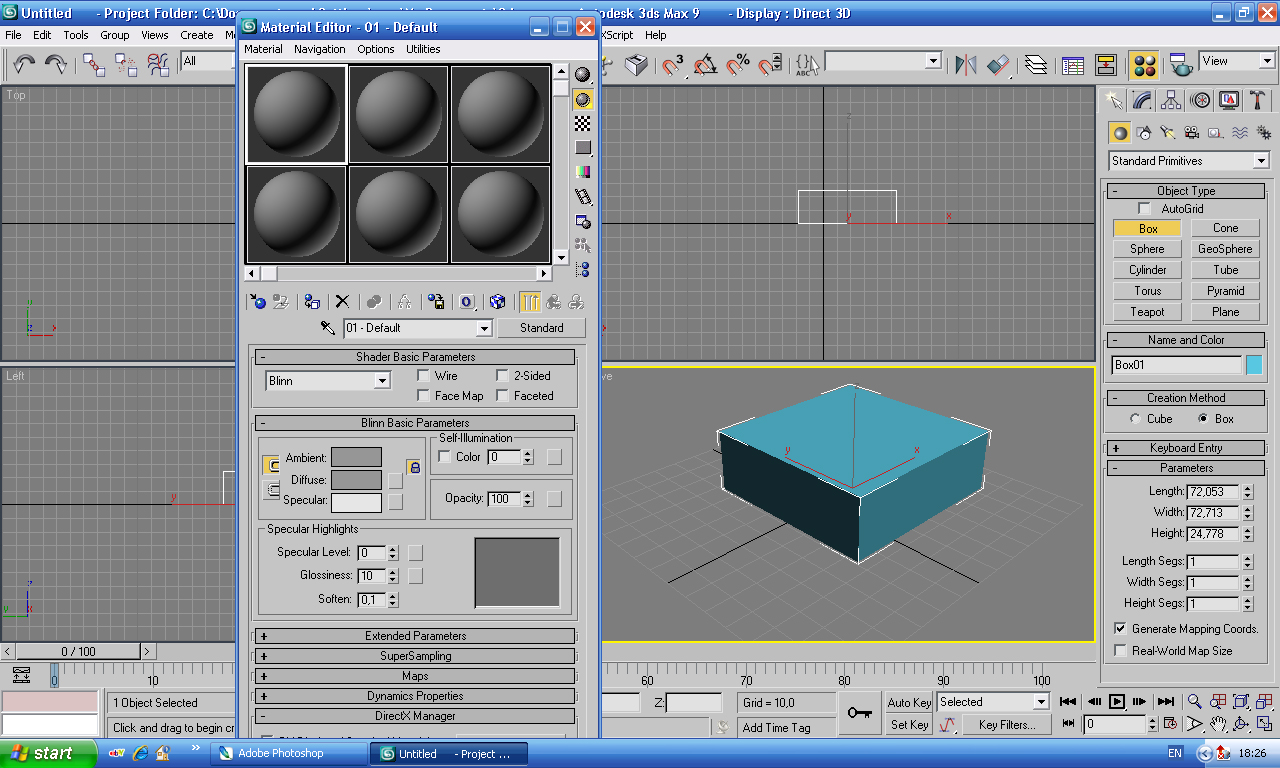The width and height of the screenshot is (1280, 768).
Task: Click the Teapot primitive button
Action: coord(1148,312)
